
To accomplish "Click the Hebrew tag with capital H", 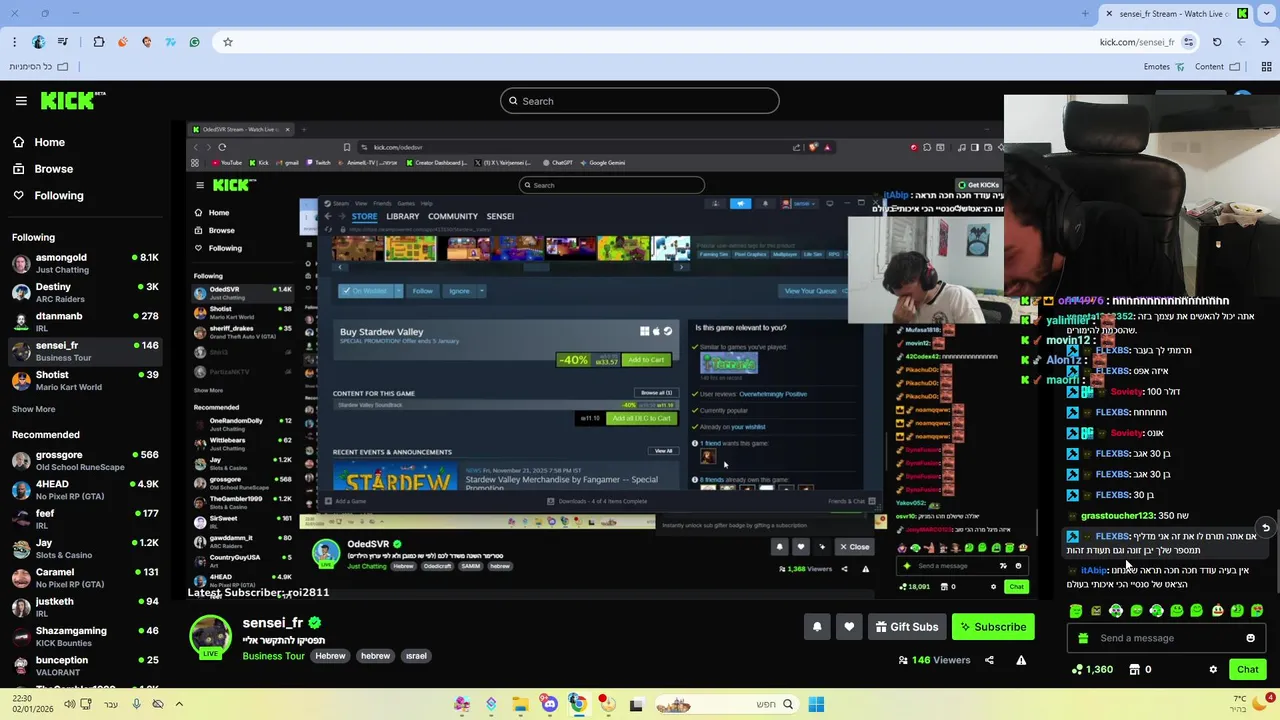I will (x=330, y=656).
